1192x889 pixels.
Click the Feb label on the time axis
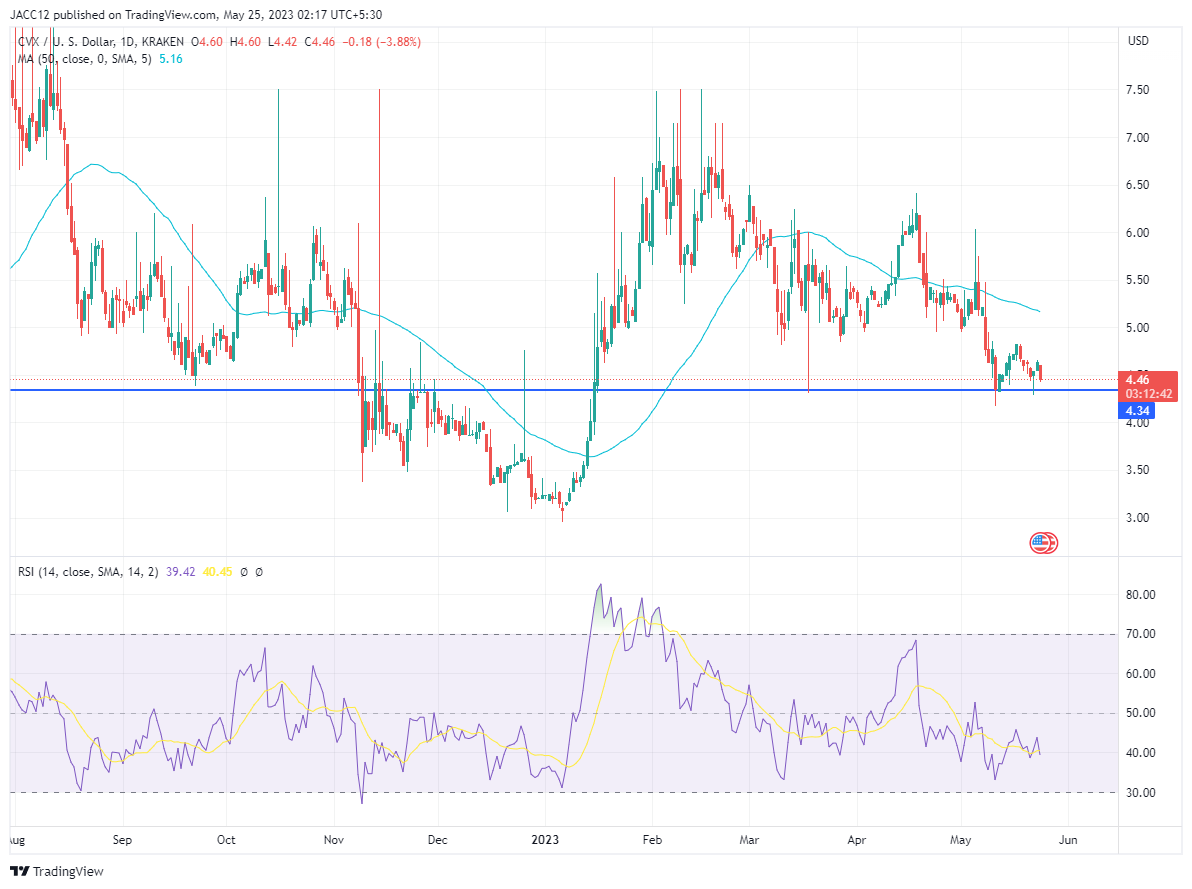(652, 840)
